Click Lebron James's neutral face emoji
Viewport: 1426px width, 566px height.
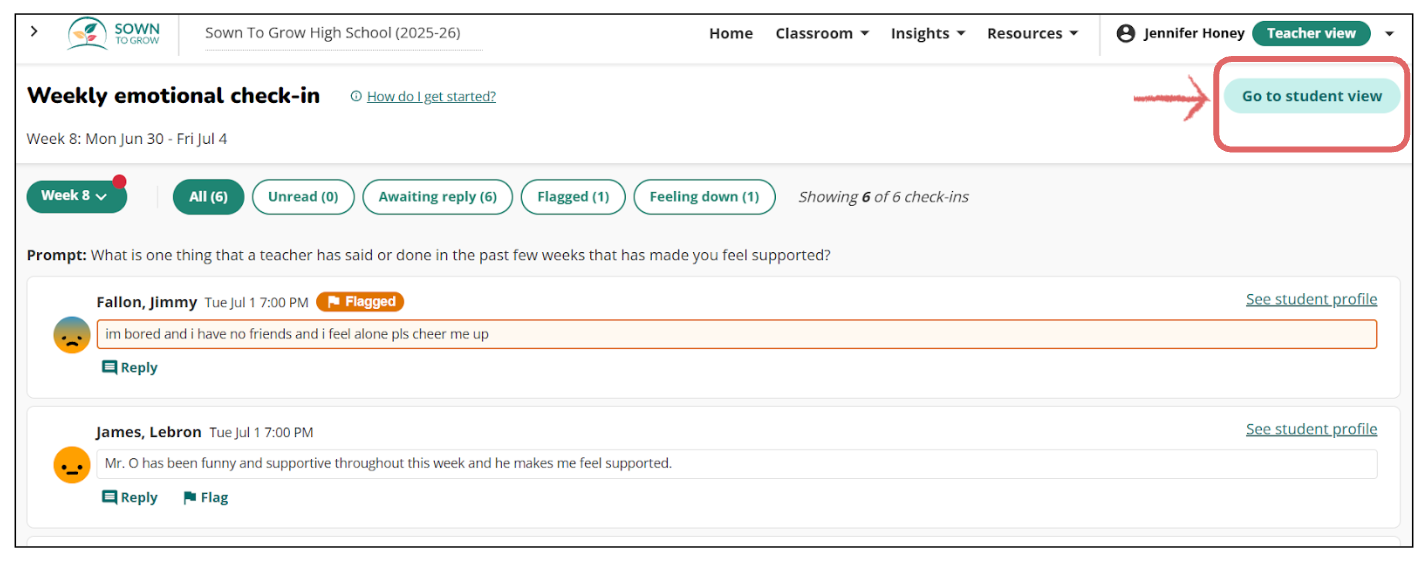[x=72, y=465]
